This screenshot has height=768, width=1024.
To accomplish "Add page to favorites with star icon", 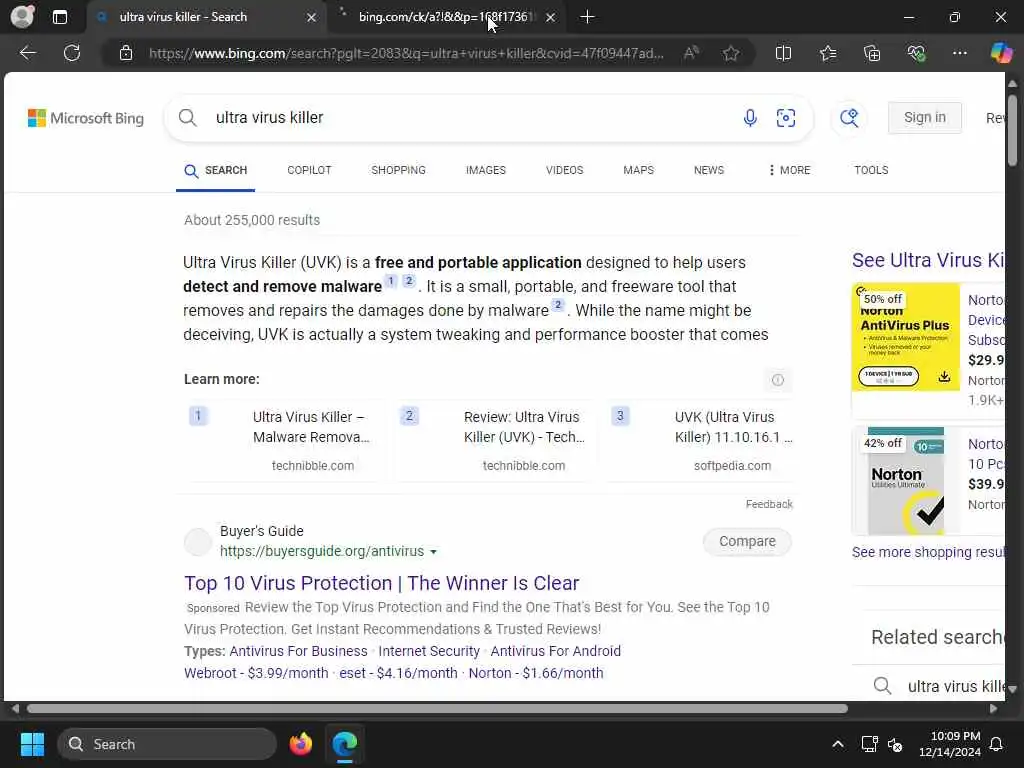I will click(x=731, y=54).
